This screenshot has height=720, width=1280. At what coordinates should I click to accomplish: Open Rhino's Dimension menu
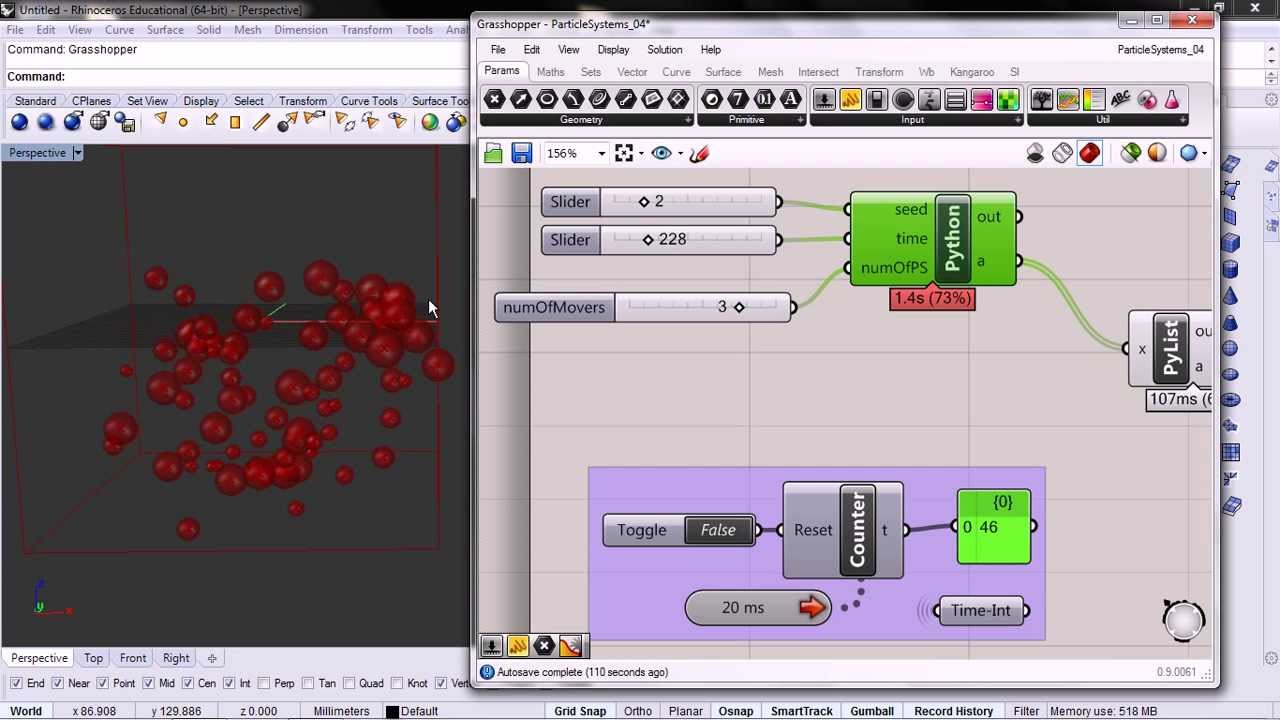[301, 30]
